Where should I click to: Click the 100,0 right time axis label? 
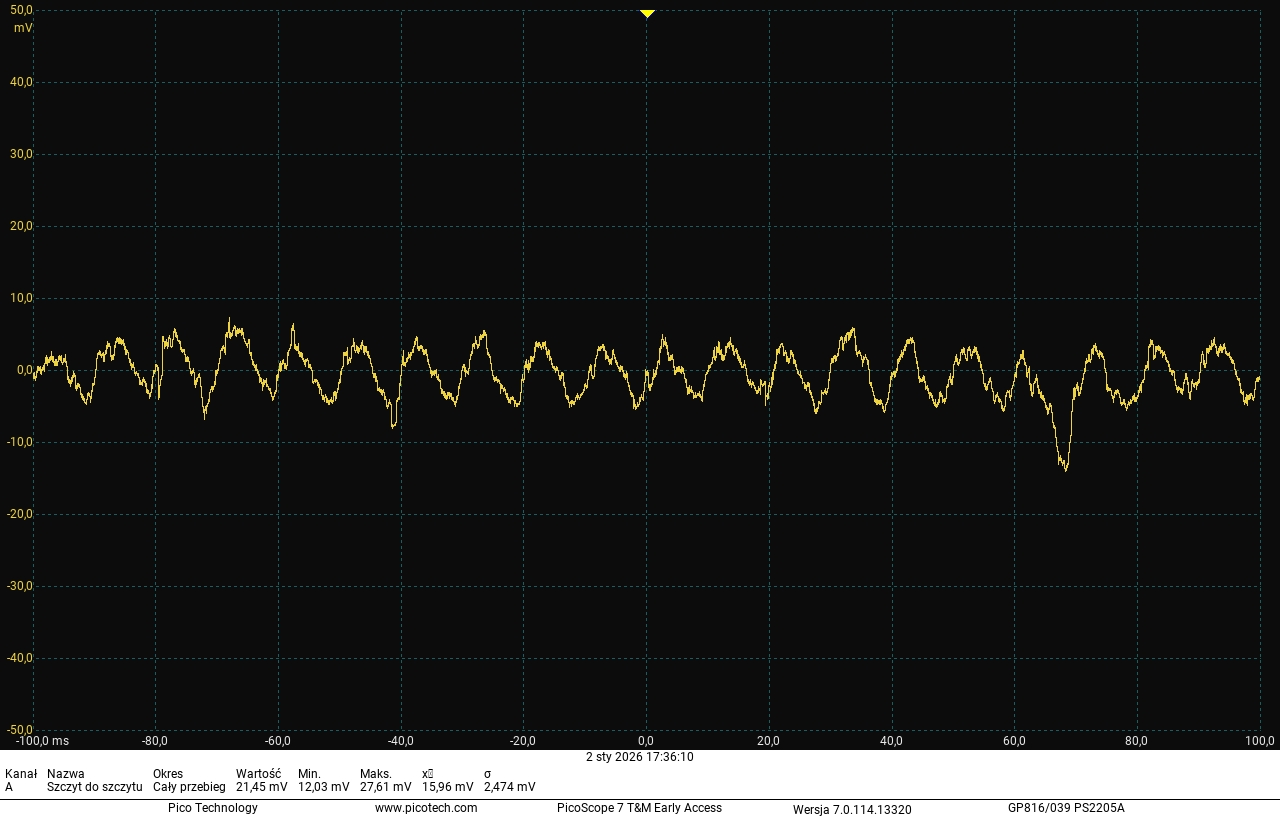[1259, 741]
